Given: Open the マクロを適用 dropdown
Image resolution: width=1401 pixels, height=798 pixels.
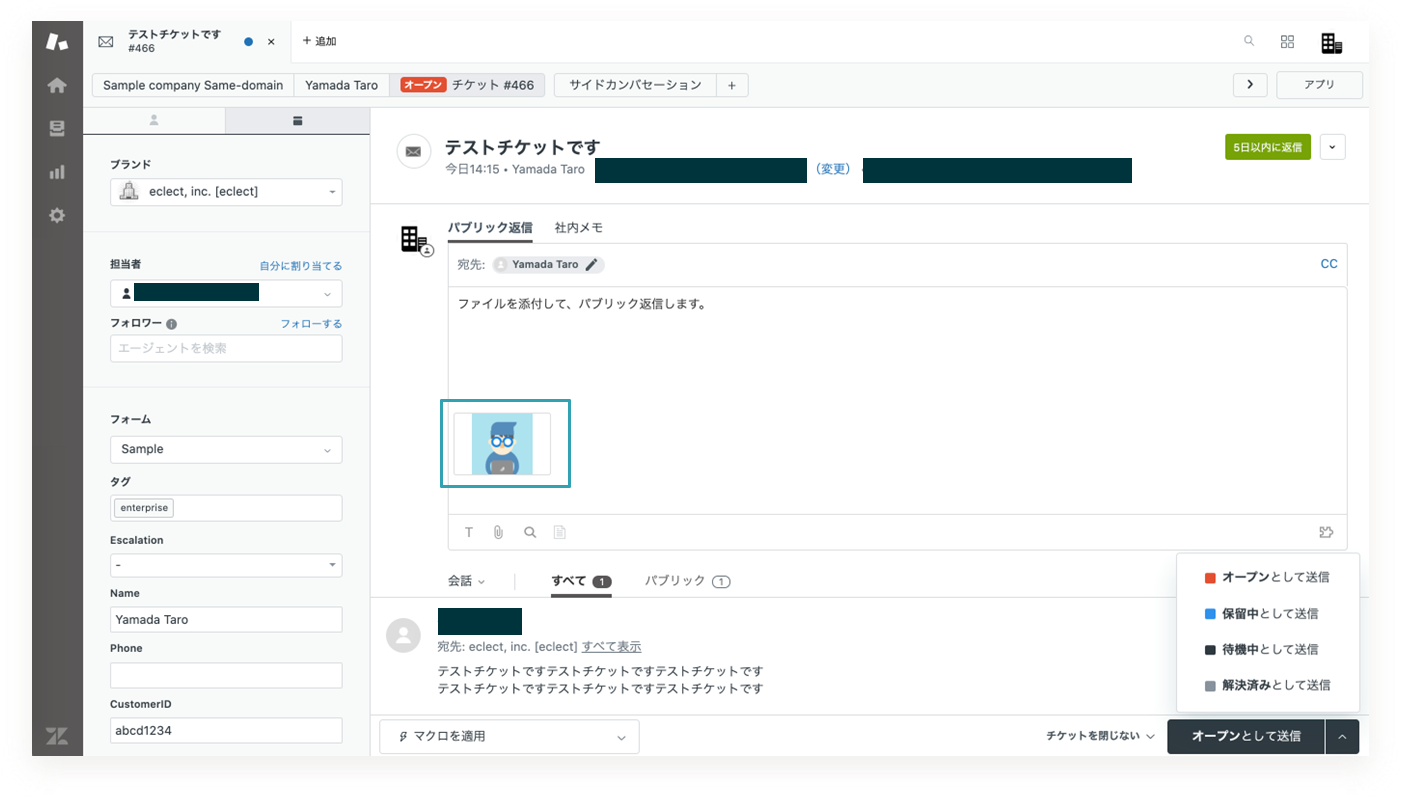Looking at the screenshot, I should 509,737.
